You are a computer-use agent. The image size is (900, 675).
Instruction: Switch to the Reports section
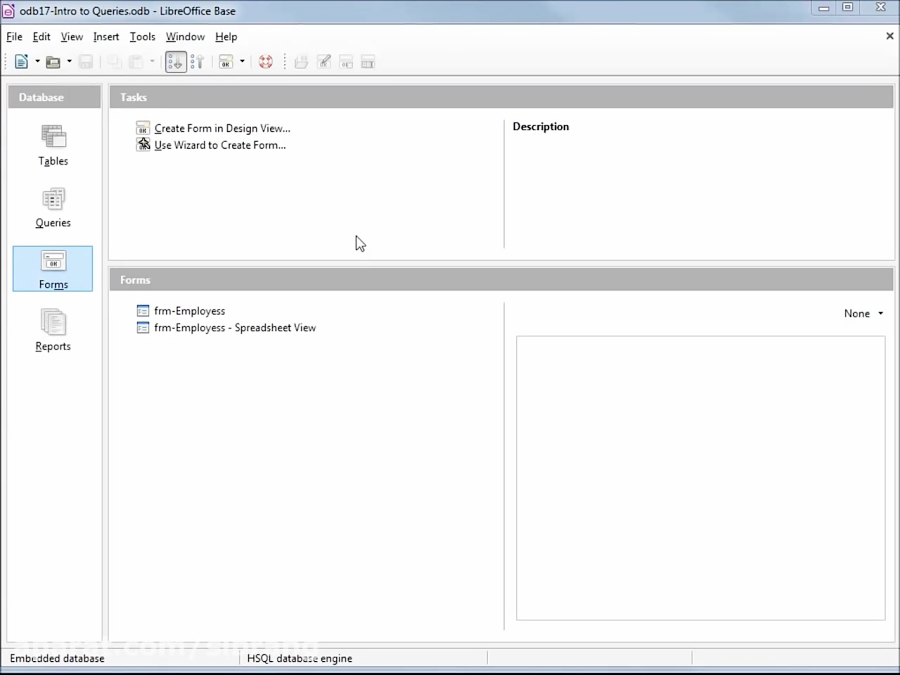tap(52, 330)
